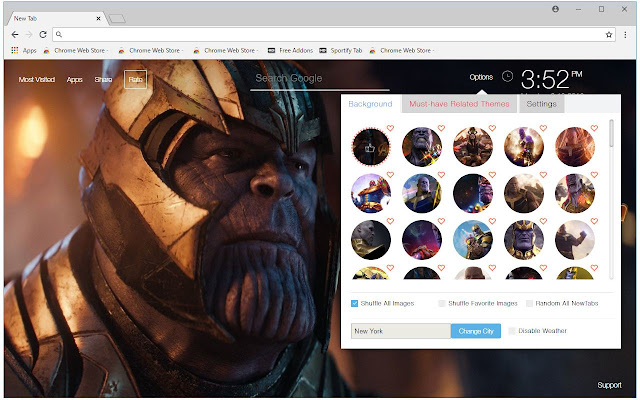Image resolution: width=640 pixels, height=400 pixels.
Task: Enable the Random All NewTabs checkbox
Action: point(529,303)
